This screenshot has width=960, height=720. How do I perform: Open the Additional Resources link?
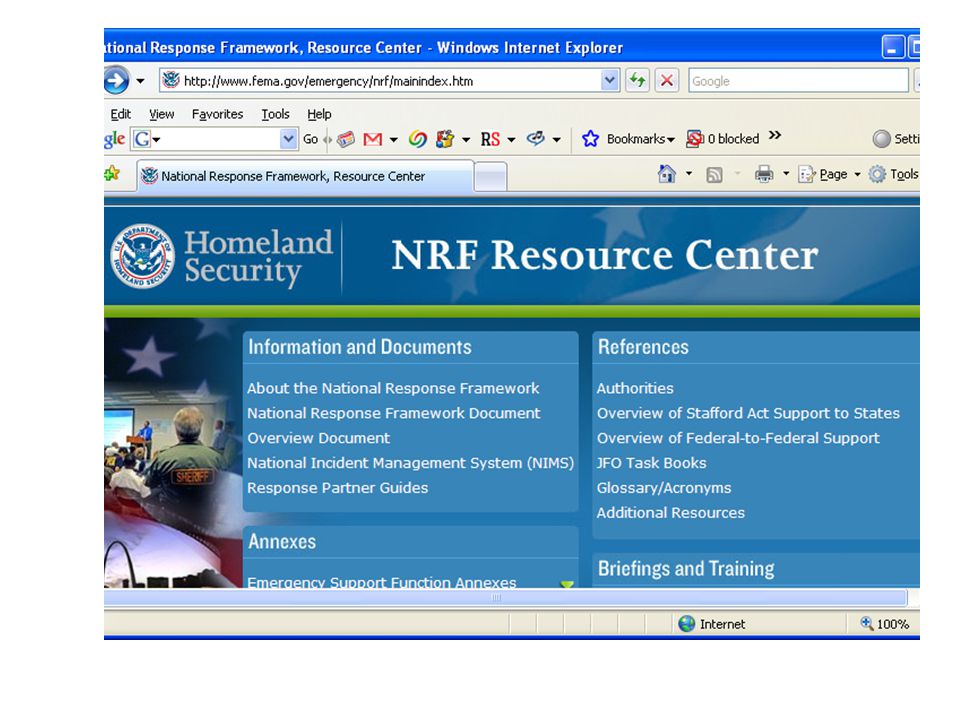[670, 513]
